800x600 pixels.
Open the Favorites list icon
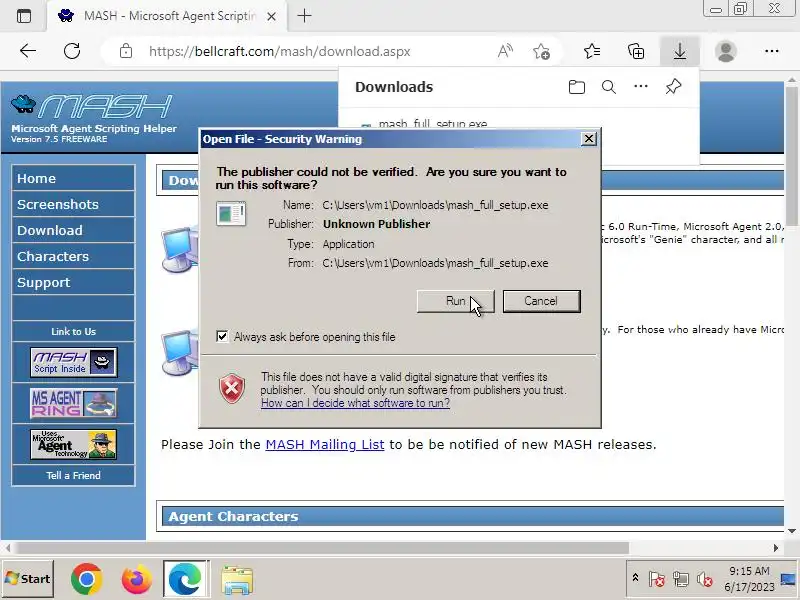click(x=592, y=51)
